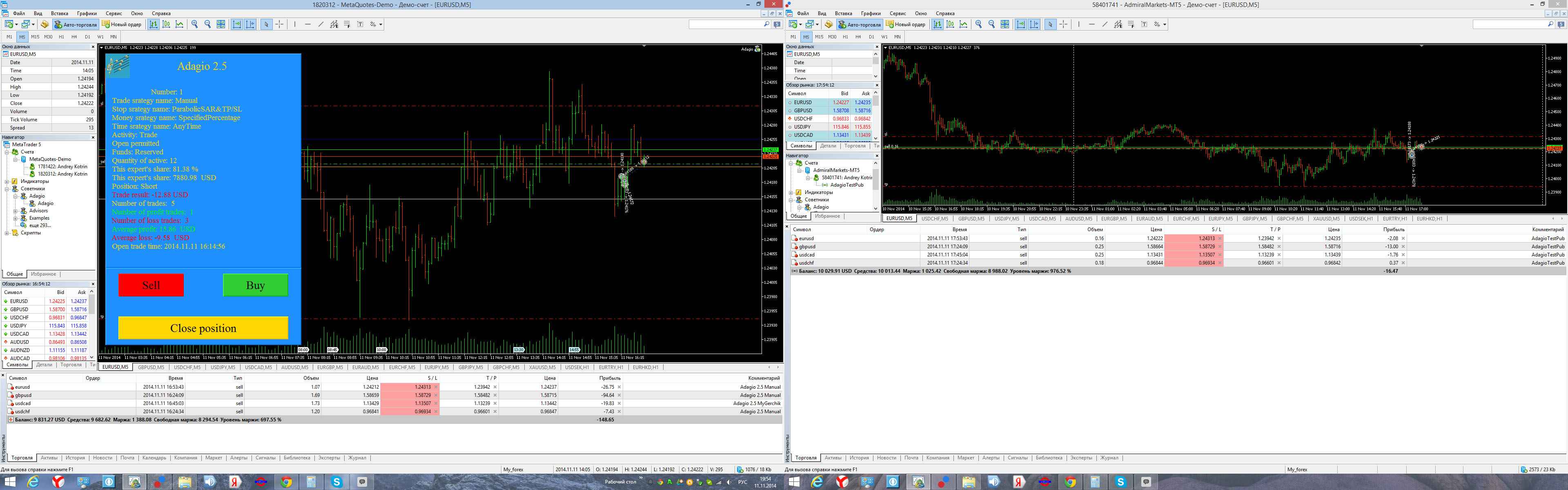Tile chart windows in MetaQuotes-Demo toolbar

tap(221, 24)
